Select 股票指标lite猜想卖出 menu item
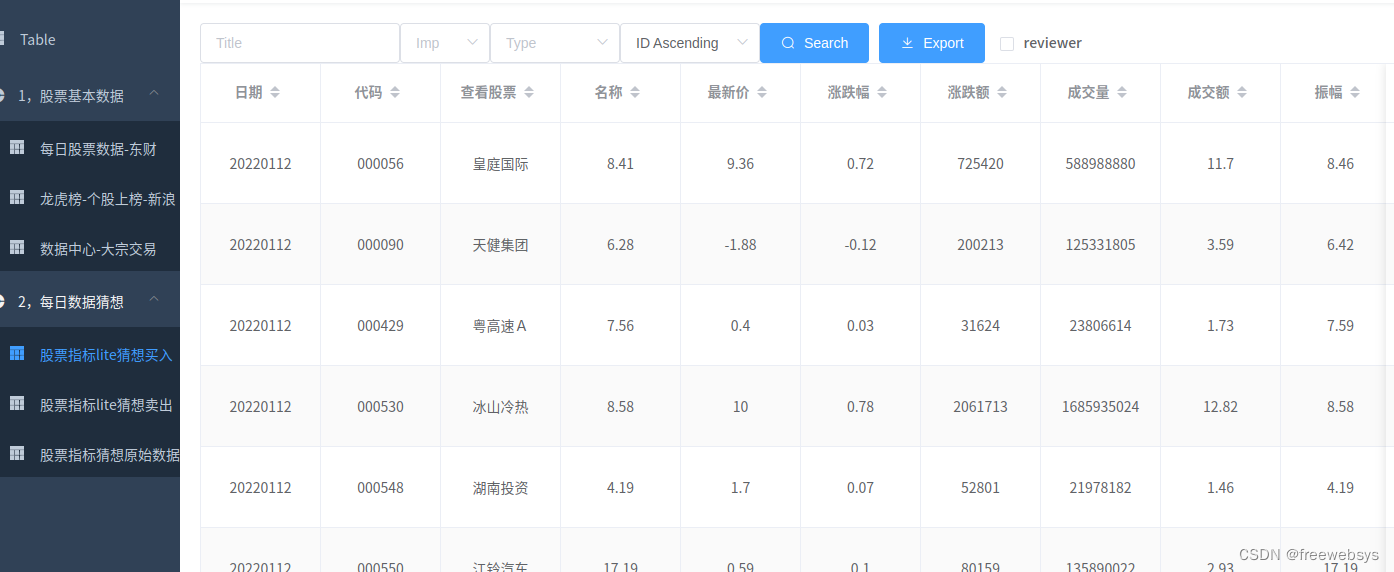 (x=90, y=404)
